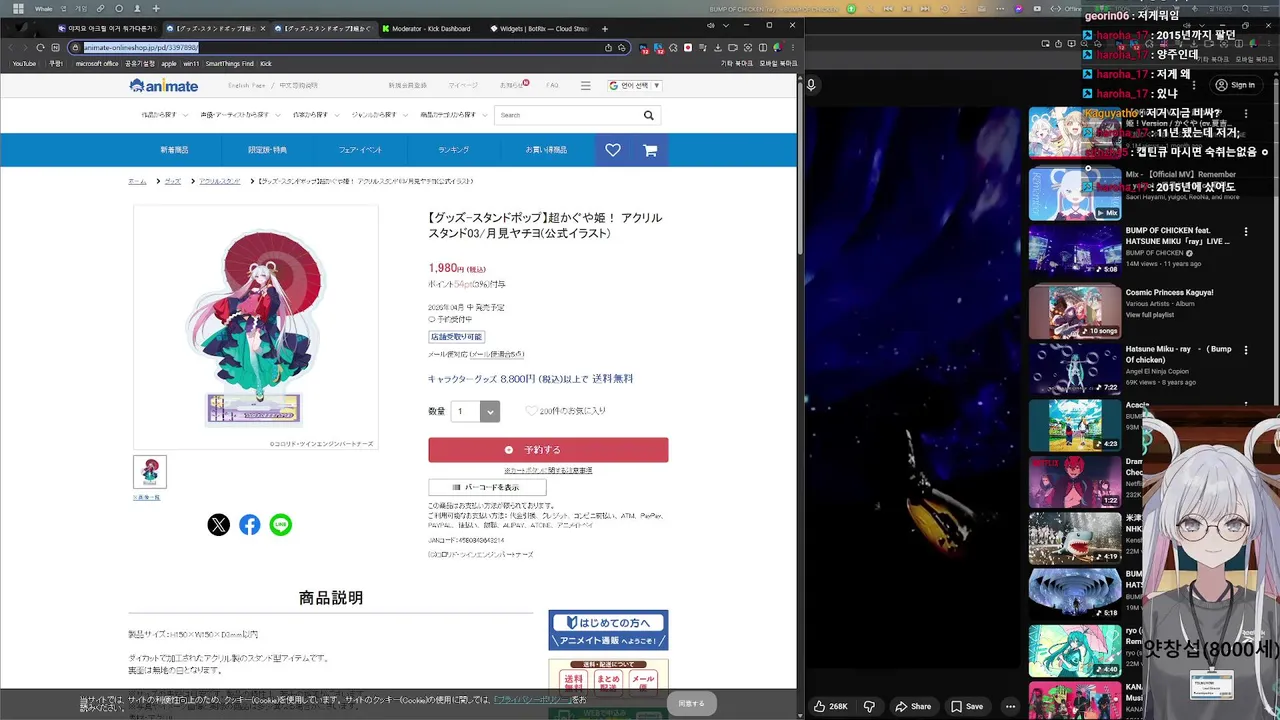Screen dimensions: 1280x720
Task: Open the FAQ link in header
Action: [552, 86]
